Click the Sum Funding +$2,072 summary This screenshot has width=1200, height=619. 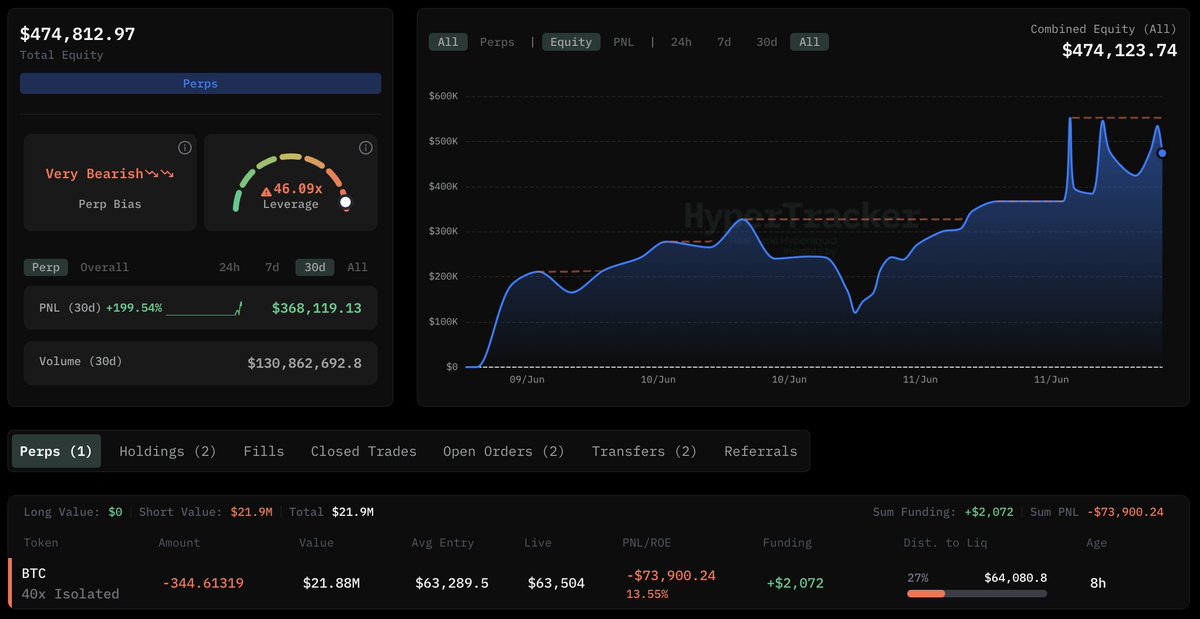943,512
